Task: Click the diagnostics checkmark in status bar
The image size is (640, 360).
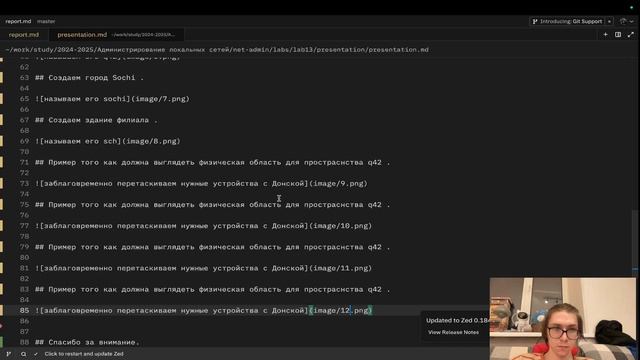Action: [36, 354]
